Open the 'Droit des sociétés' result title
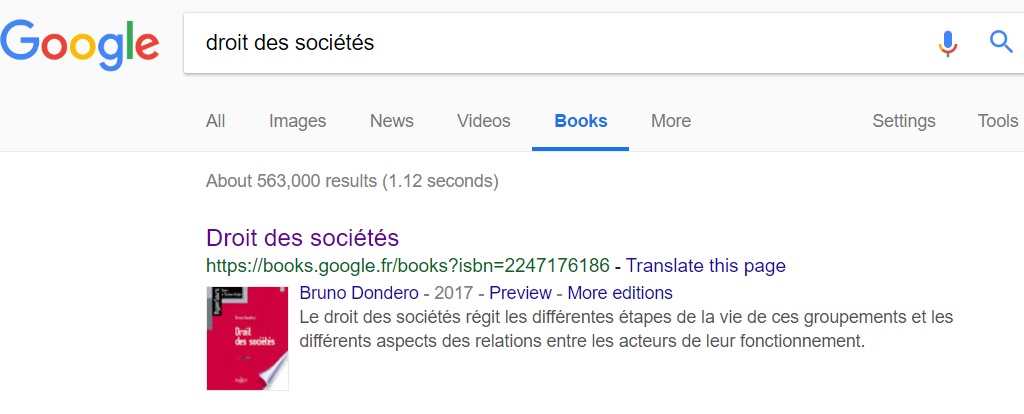 coord(302,238)
